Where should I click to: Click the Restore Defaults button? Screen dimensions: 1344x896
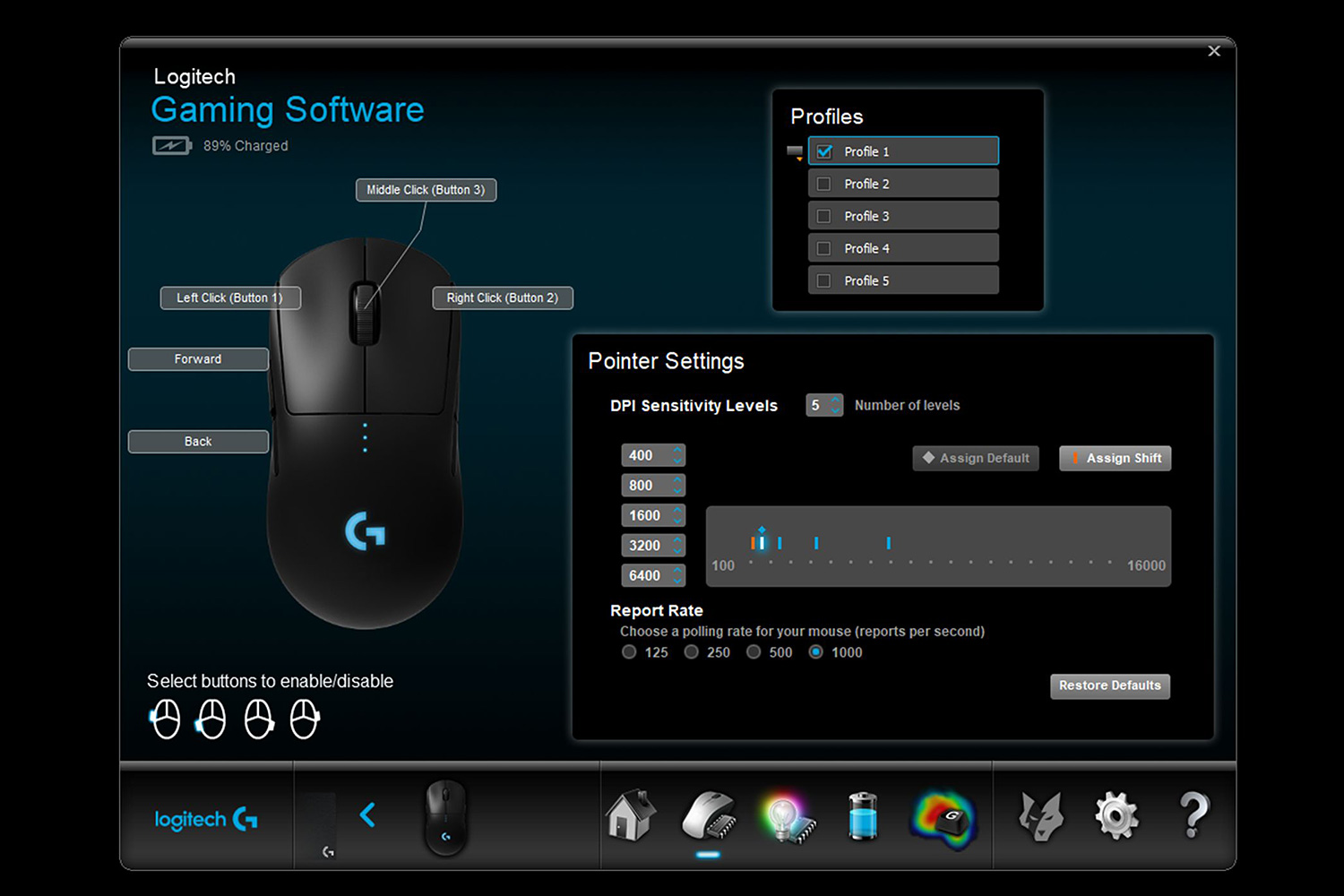1110,685
